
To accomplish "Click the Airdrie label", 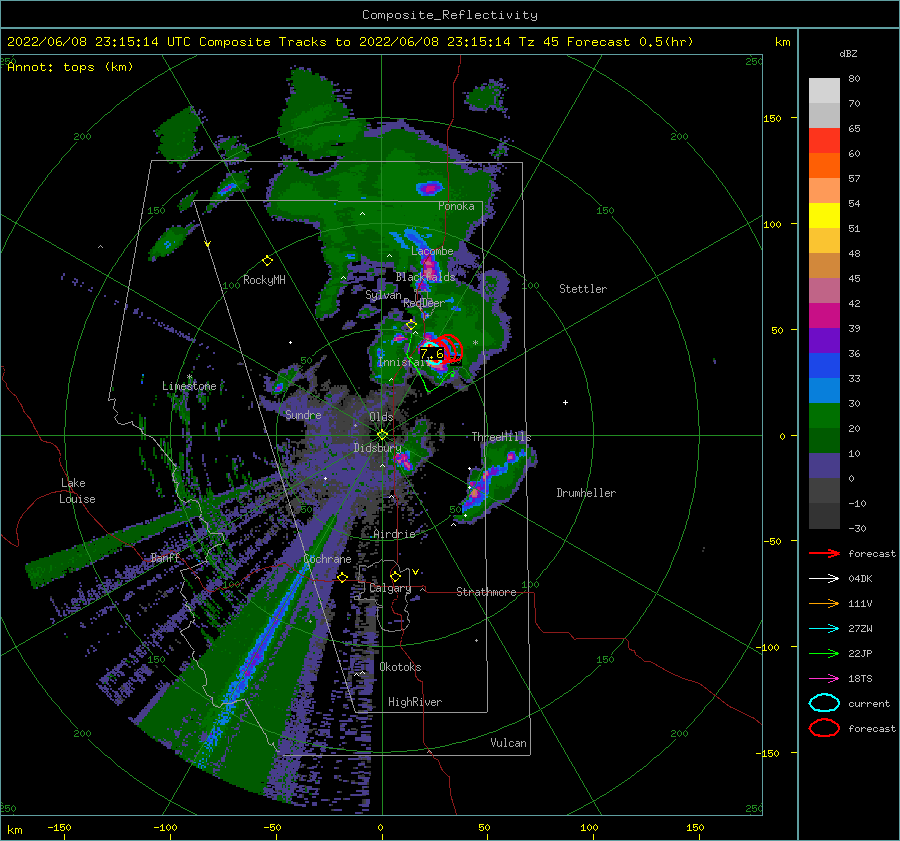I will coord(394,534).
